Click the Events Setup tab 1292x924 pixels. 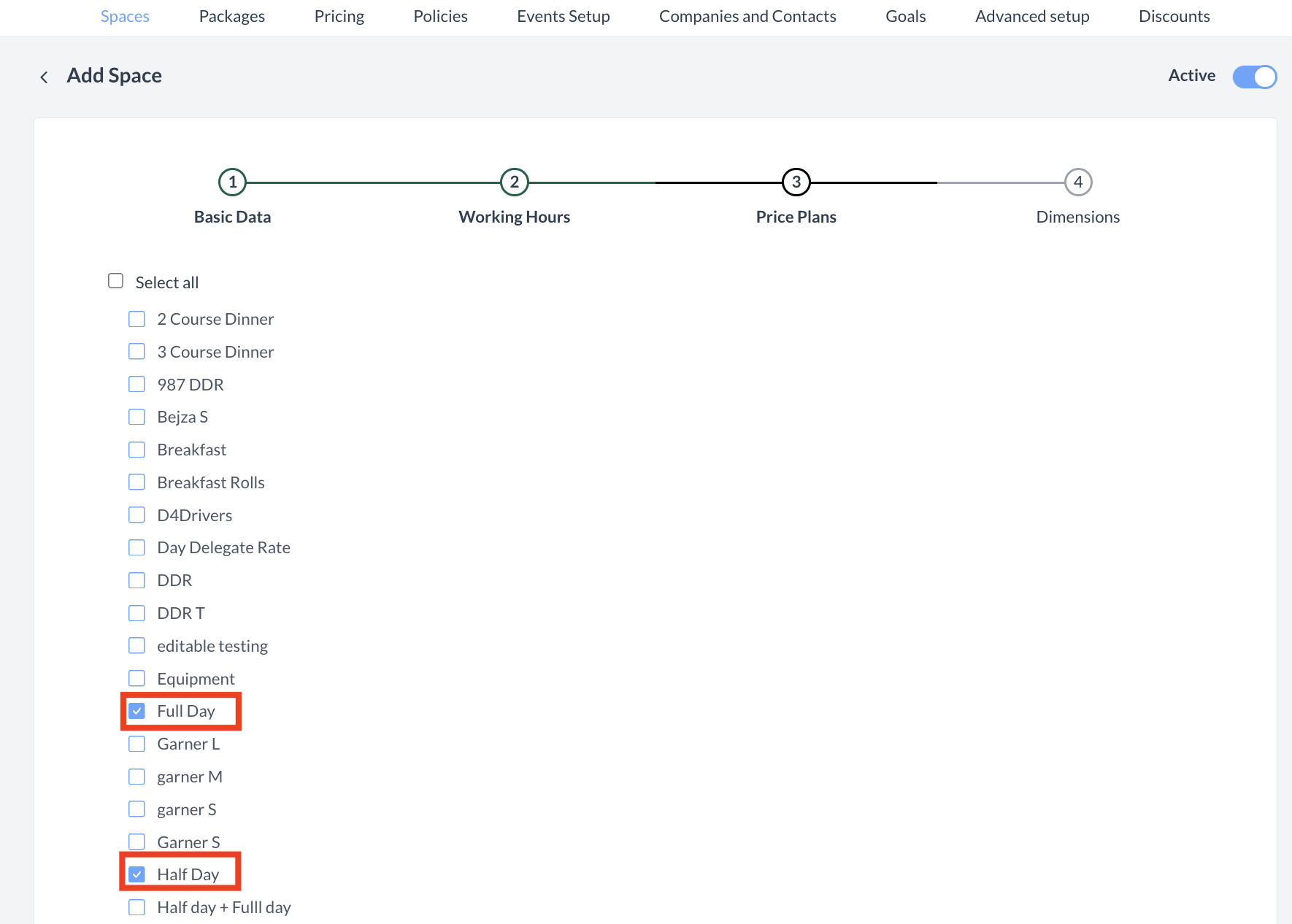[x=563, y=17]
